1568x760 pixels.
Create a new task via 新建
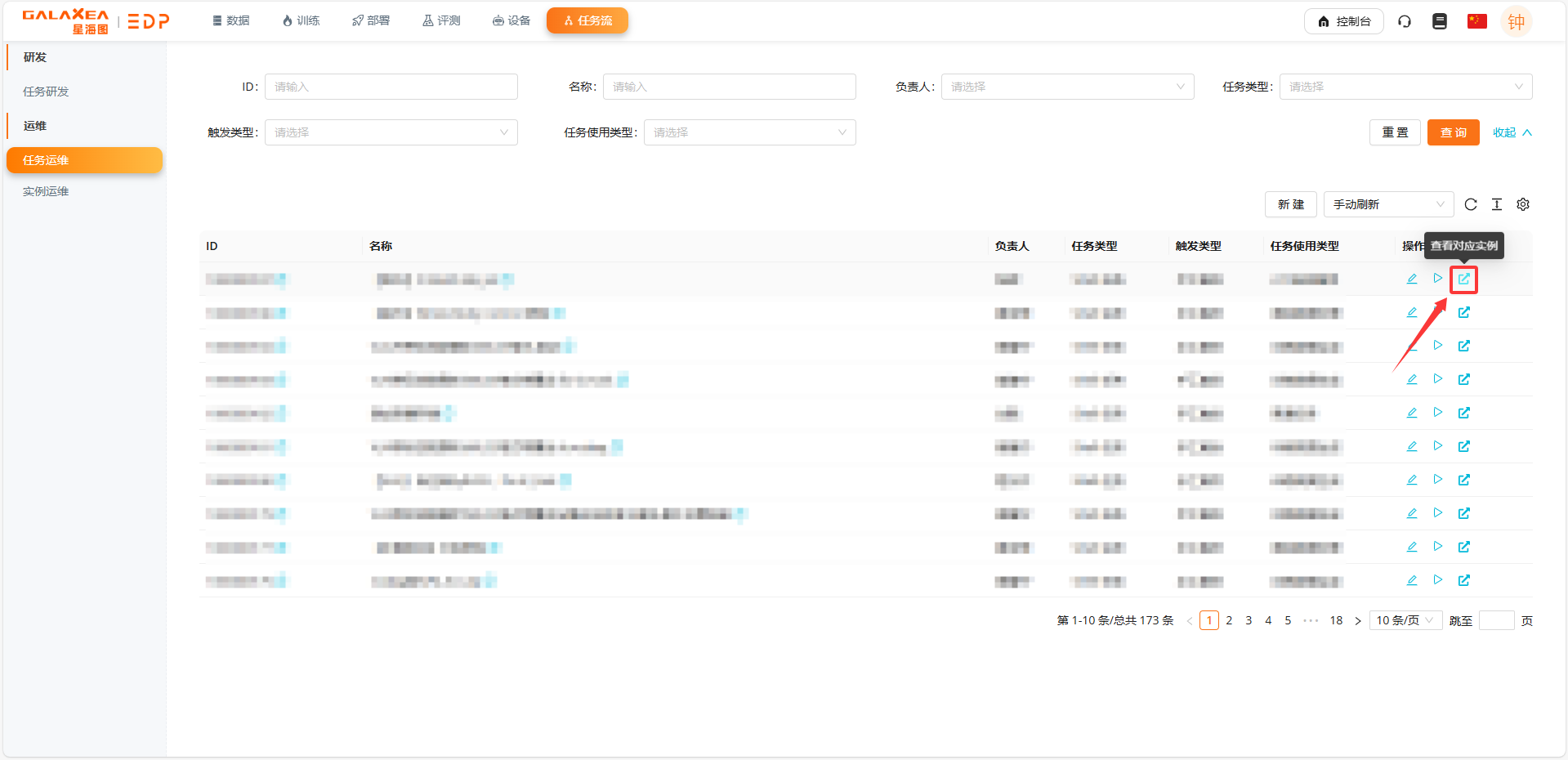coord(1290,204)
